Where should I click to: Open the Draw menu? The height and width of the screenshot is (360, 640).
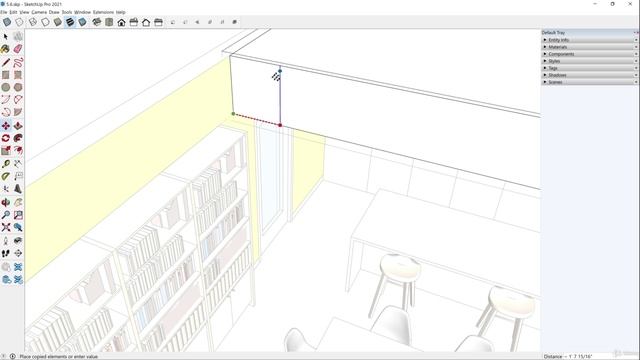pyautogui.click(x=54, y=12)
